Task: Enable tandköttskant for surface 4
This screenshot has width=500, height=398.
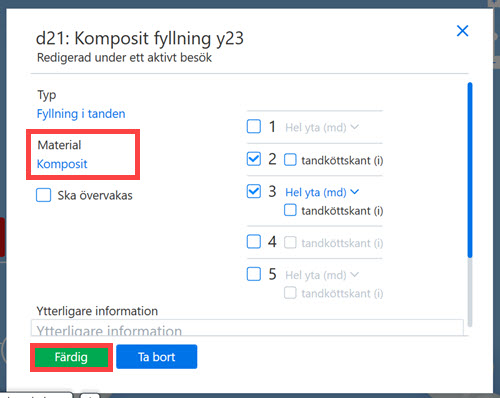Action: [x=290, y=243]
